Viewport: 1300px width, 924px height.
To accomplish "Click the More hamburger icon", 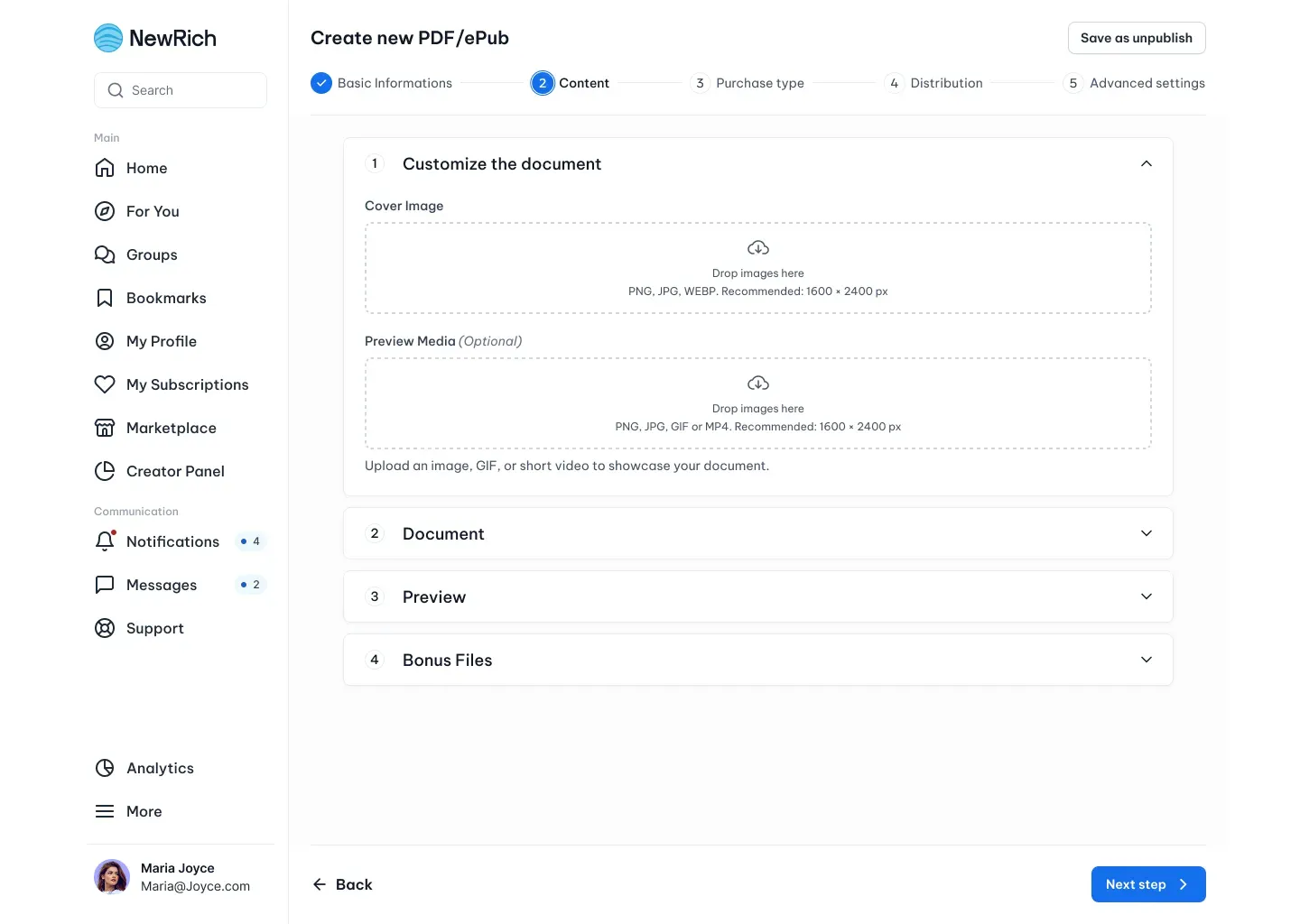I will pos(105,811).
